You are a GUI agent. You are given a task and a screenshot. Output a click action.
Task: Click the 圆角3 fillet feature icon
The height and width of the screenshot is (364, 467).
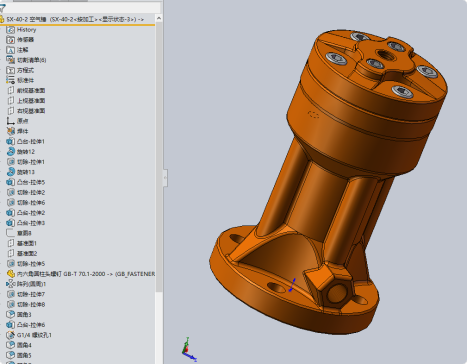pyautogui.click(x=11, y=314)
